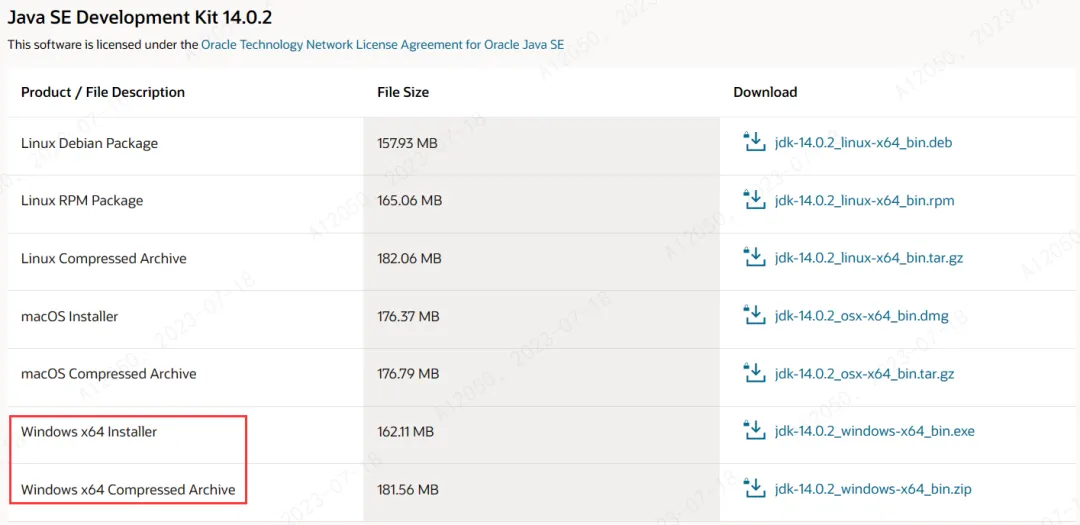1080x525 pixels.
Task: Open the jdk-14.0.2_windows-x64_bin.exe text link
Action: 874,432
